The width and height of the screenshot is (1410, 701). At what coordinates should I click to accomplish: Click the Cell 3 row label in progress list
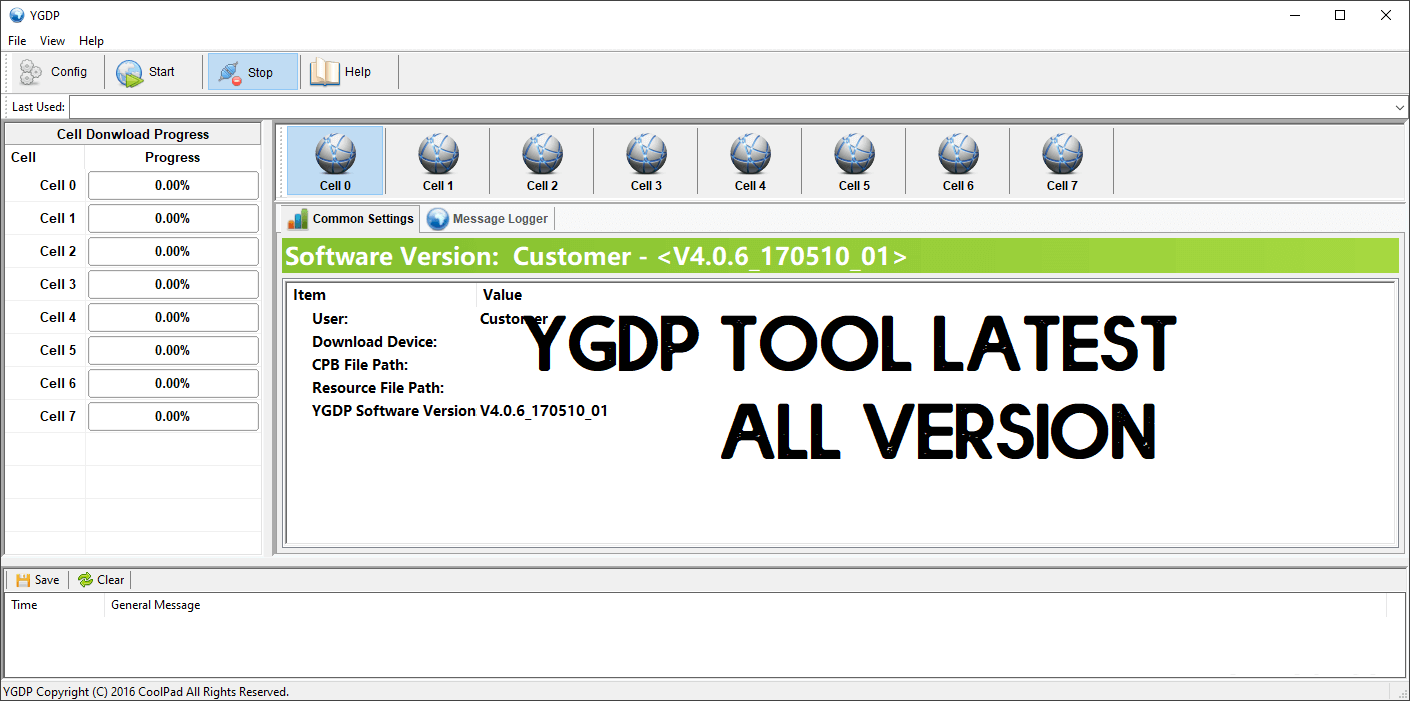pos(58,284)
